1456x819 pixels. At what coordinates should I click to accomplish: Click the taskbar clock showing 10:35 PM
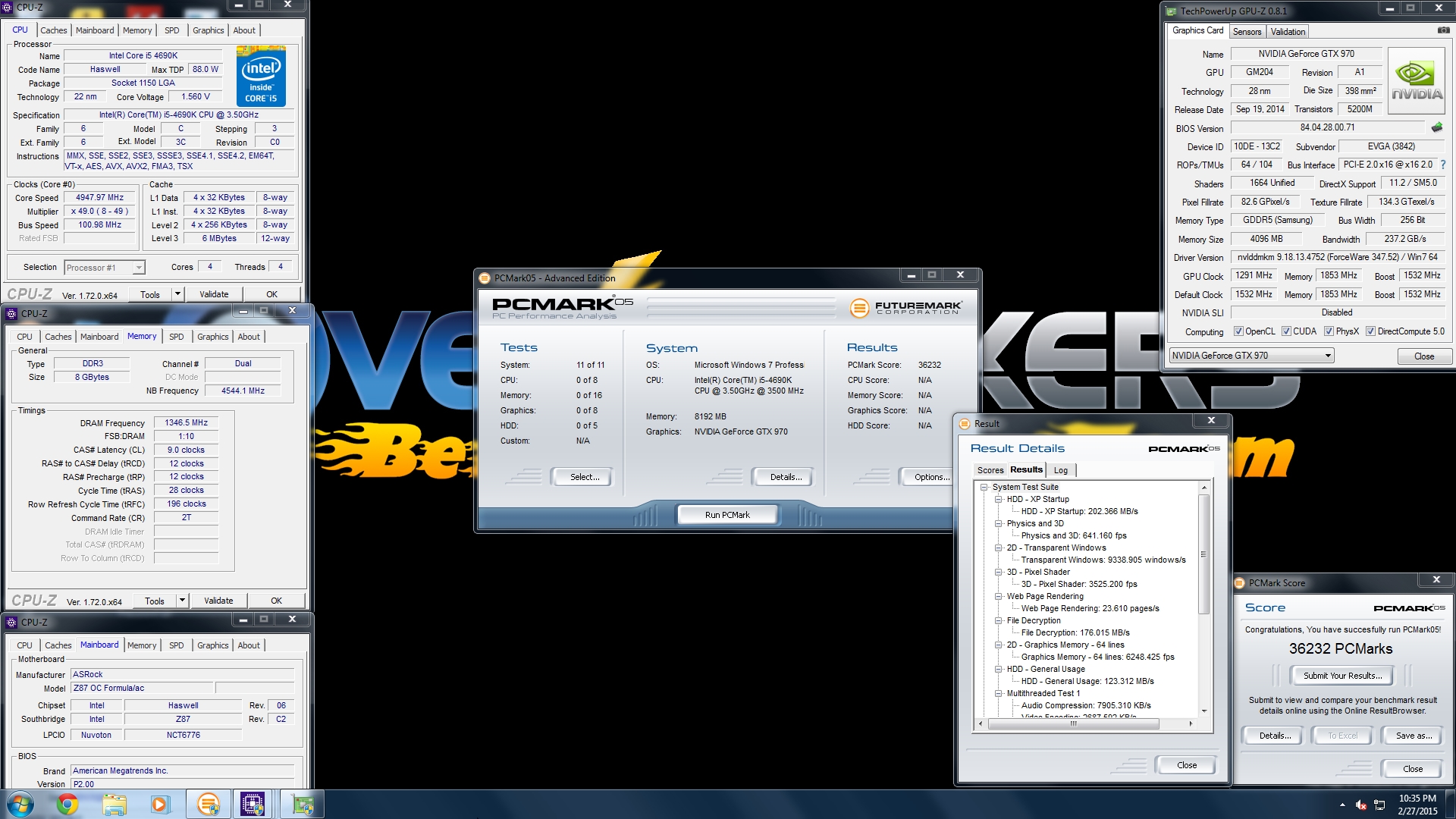point(1417,805)
